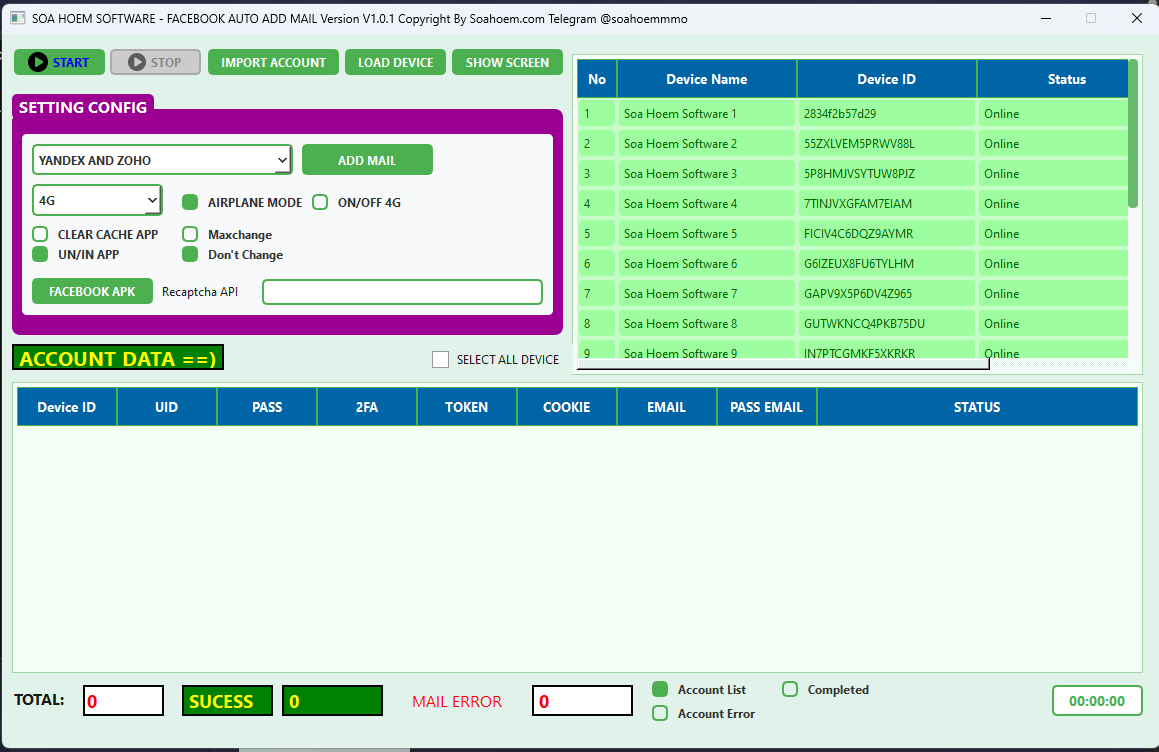Click the No column header
1159x752 pixels.
tap(597, 79)
